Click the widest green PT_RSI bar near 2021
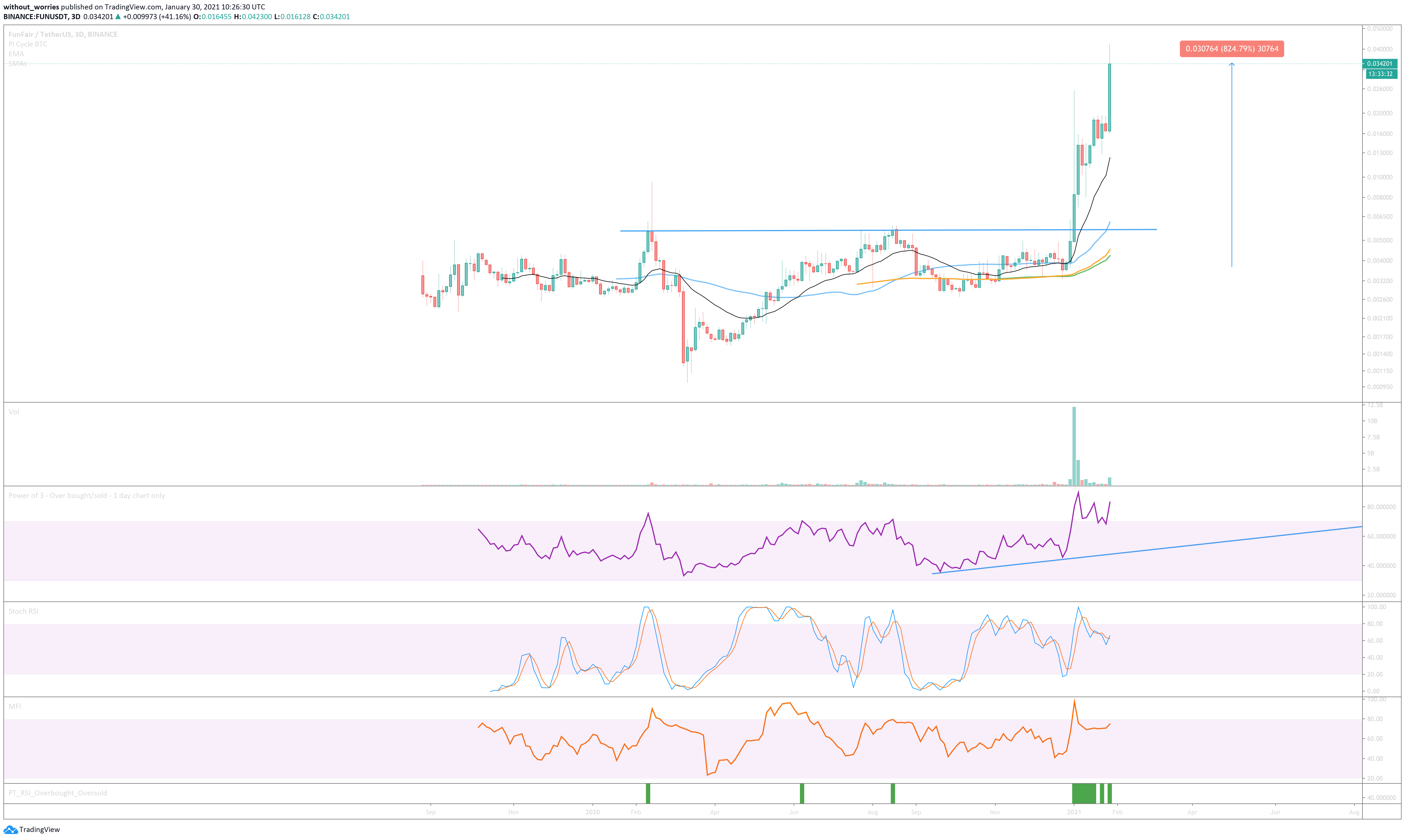 (x=1084, y=794)
